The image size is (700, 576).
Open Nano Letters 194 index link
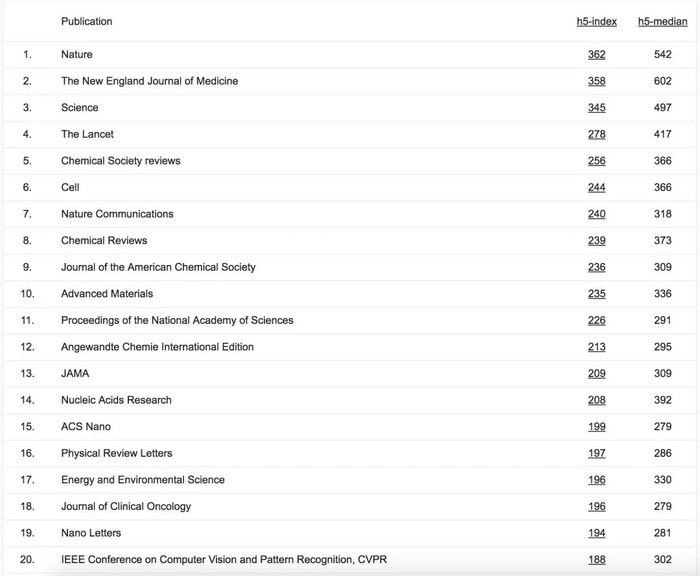point(596,533)
